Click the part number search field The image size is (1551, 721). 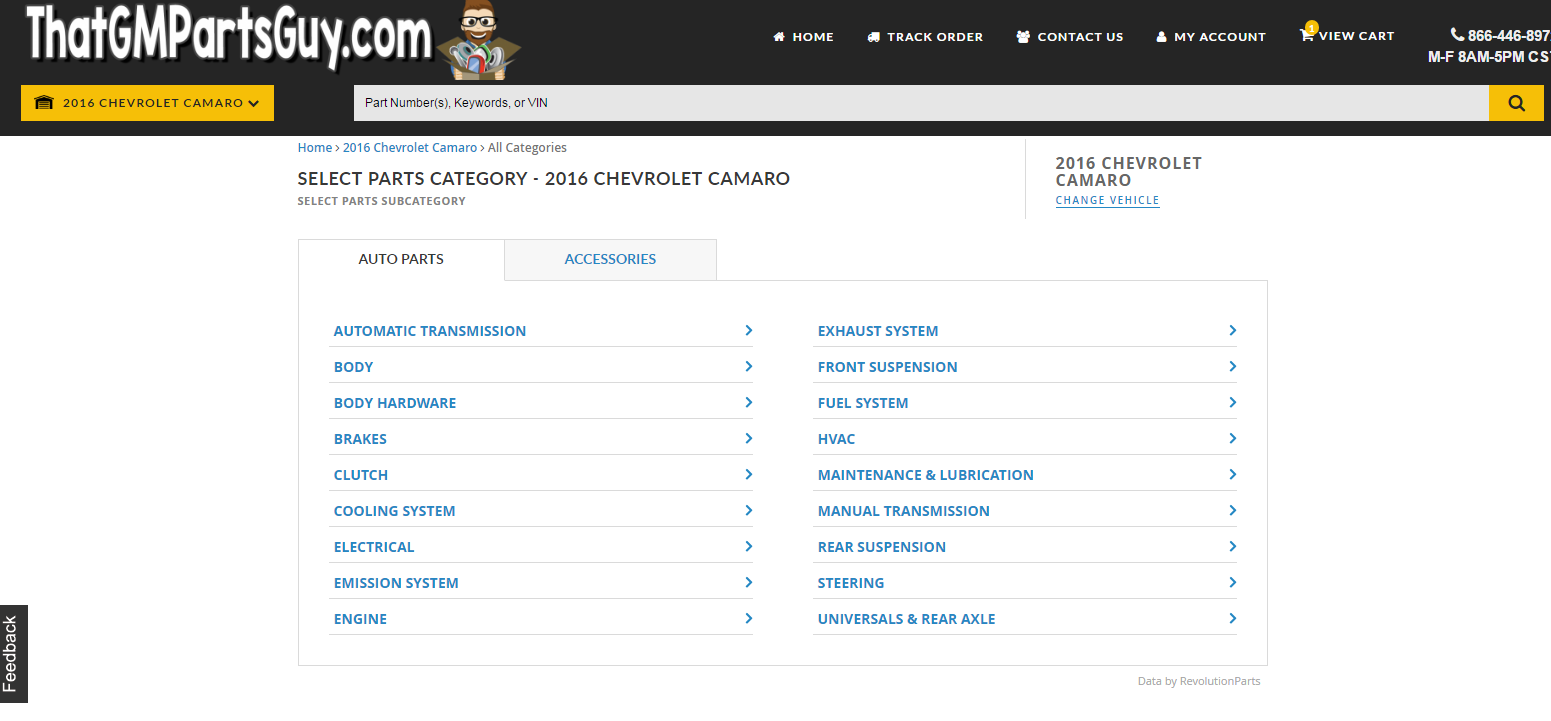click(x=921, y=103)
